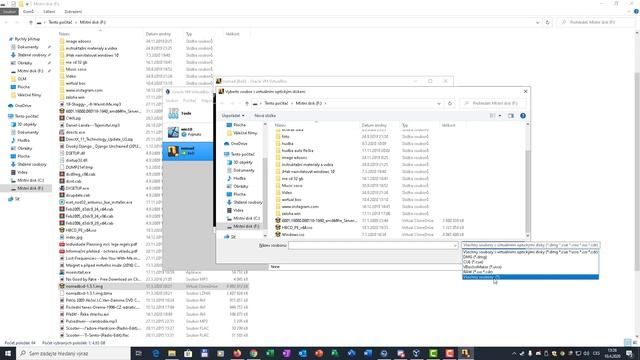Switch Explorer to large icons via status bar icon
The image size is (640, 360).
635,342
